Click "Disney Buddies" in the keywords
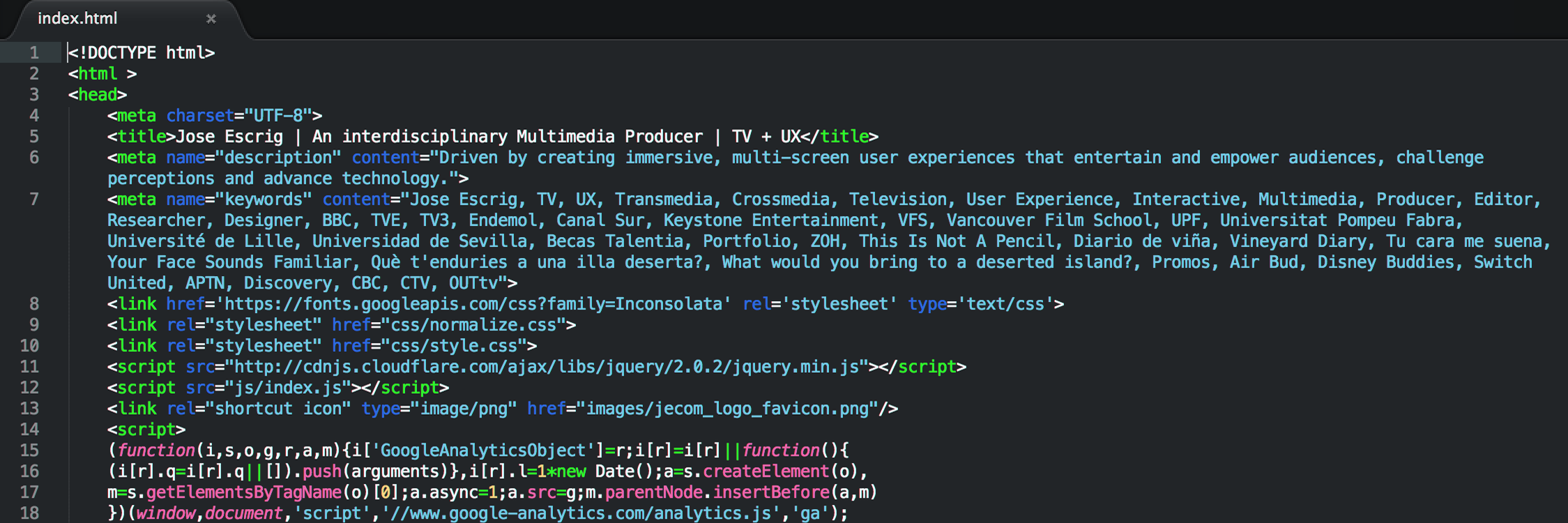This screenshot has height=523, width=1568. point(1385,261)
